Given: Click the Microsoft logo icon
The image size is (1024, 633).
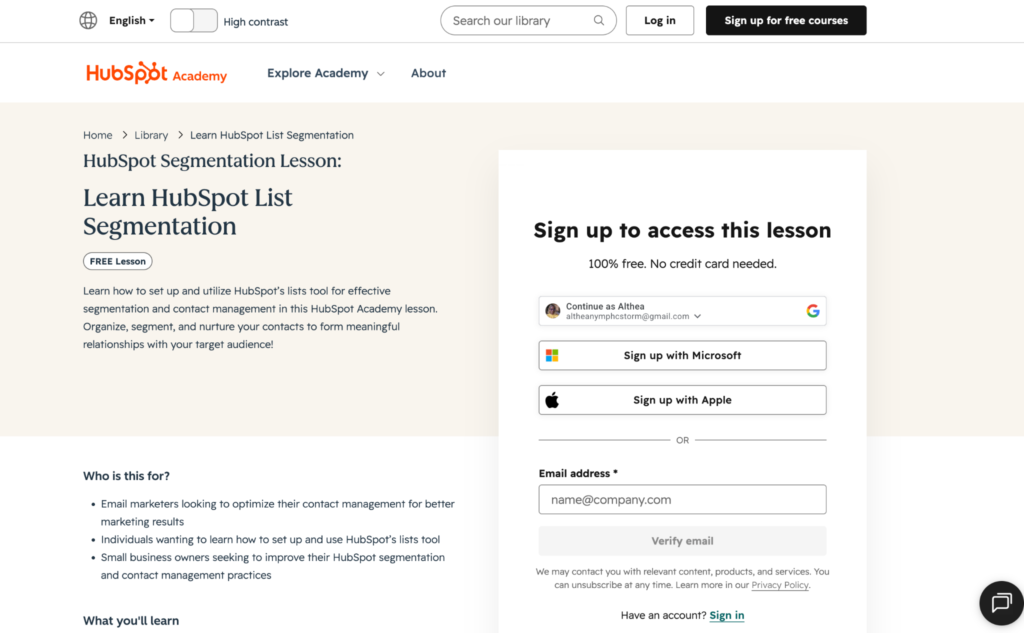Looking at the screenshot, I should click(552, 355).
